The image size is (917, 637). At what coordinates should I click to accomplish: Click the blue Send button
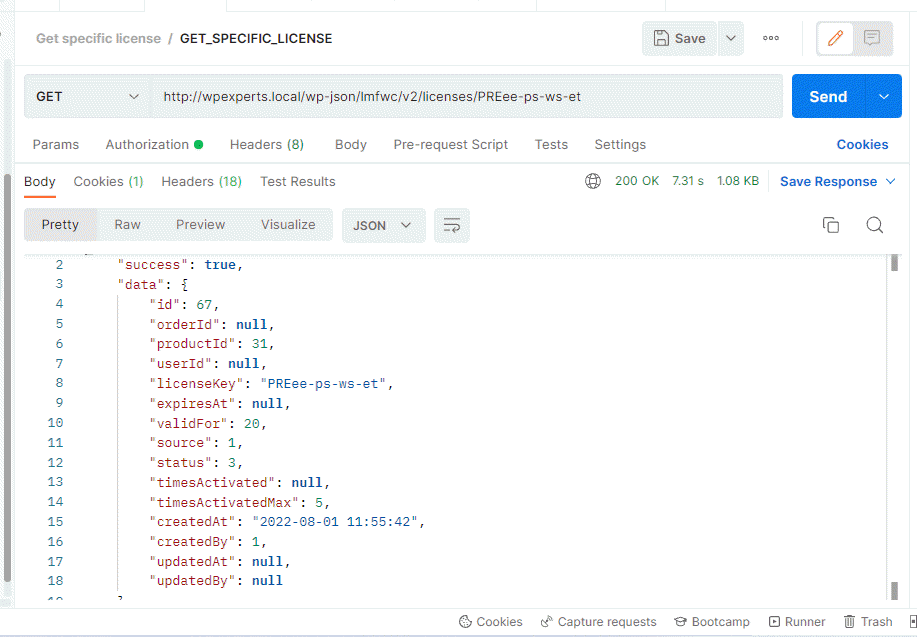pyautogui.click(x=828, y=97)
